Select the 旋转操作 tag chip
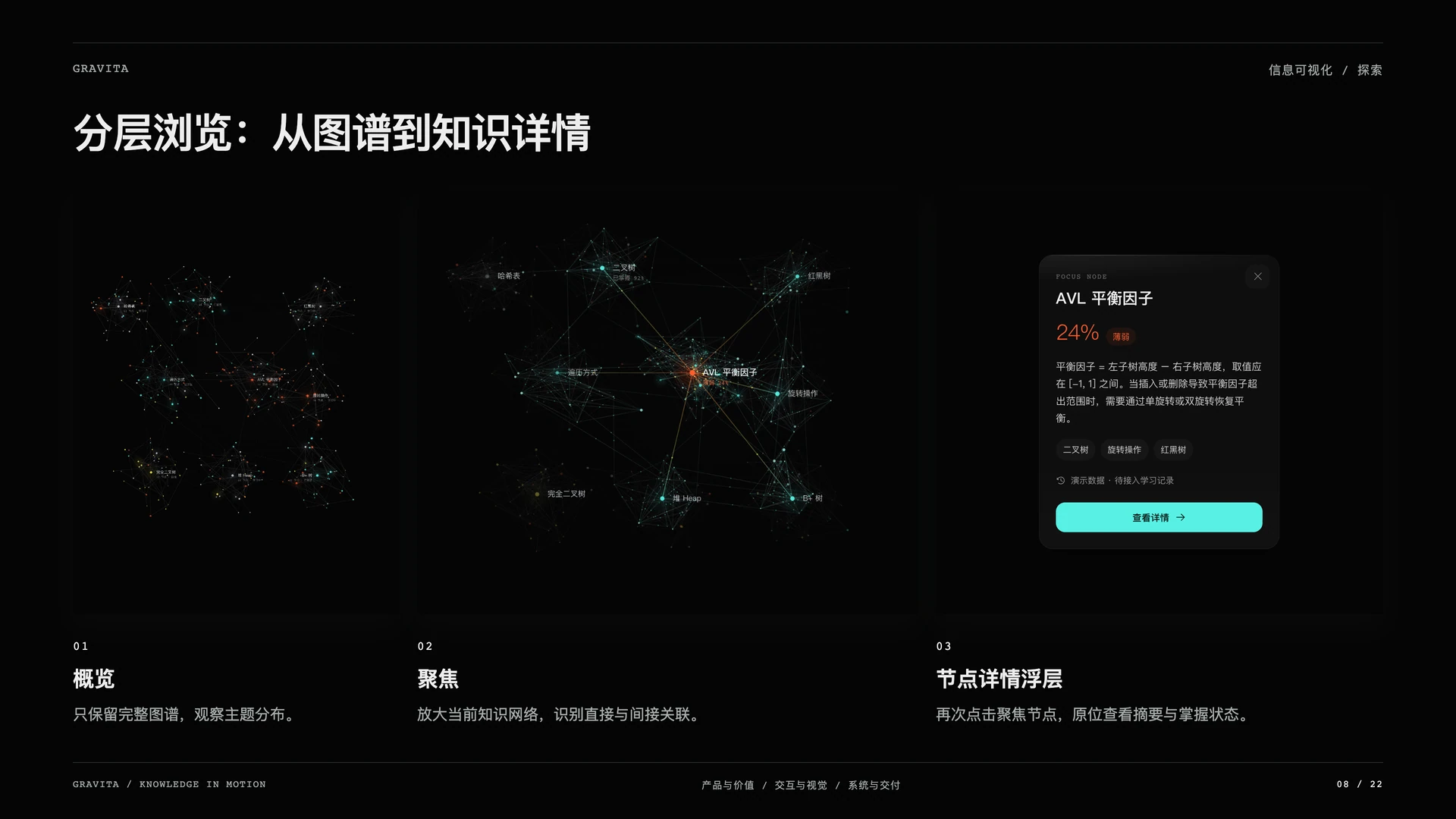 [1124, 450]
